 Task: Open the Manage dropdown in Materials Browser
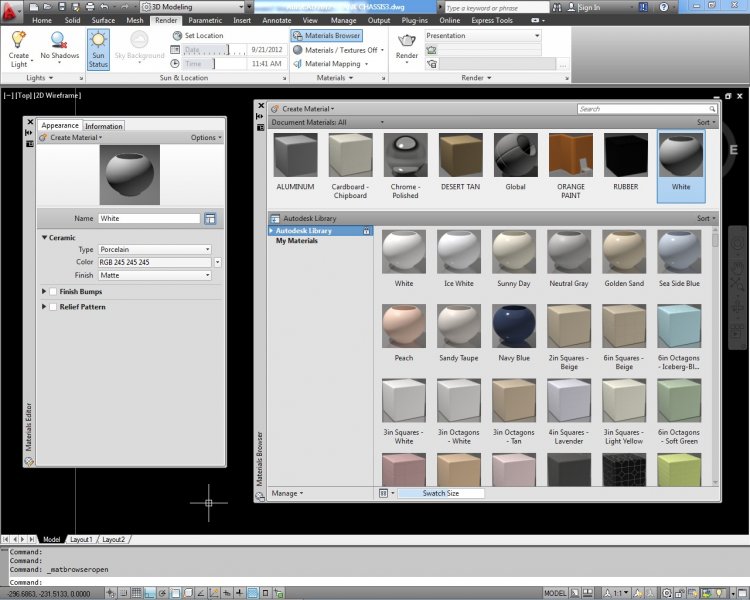pos(287,493)
